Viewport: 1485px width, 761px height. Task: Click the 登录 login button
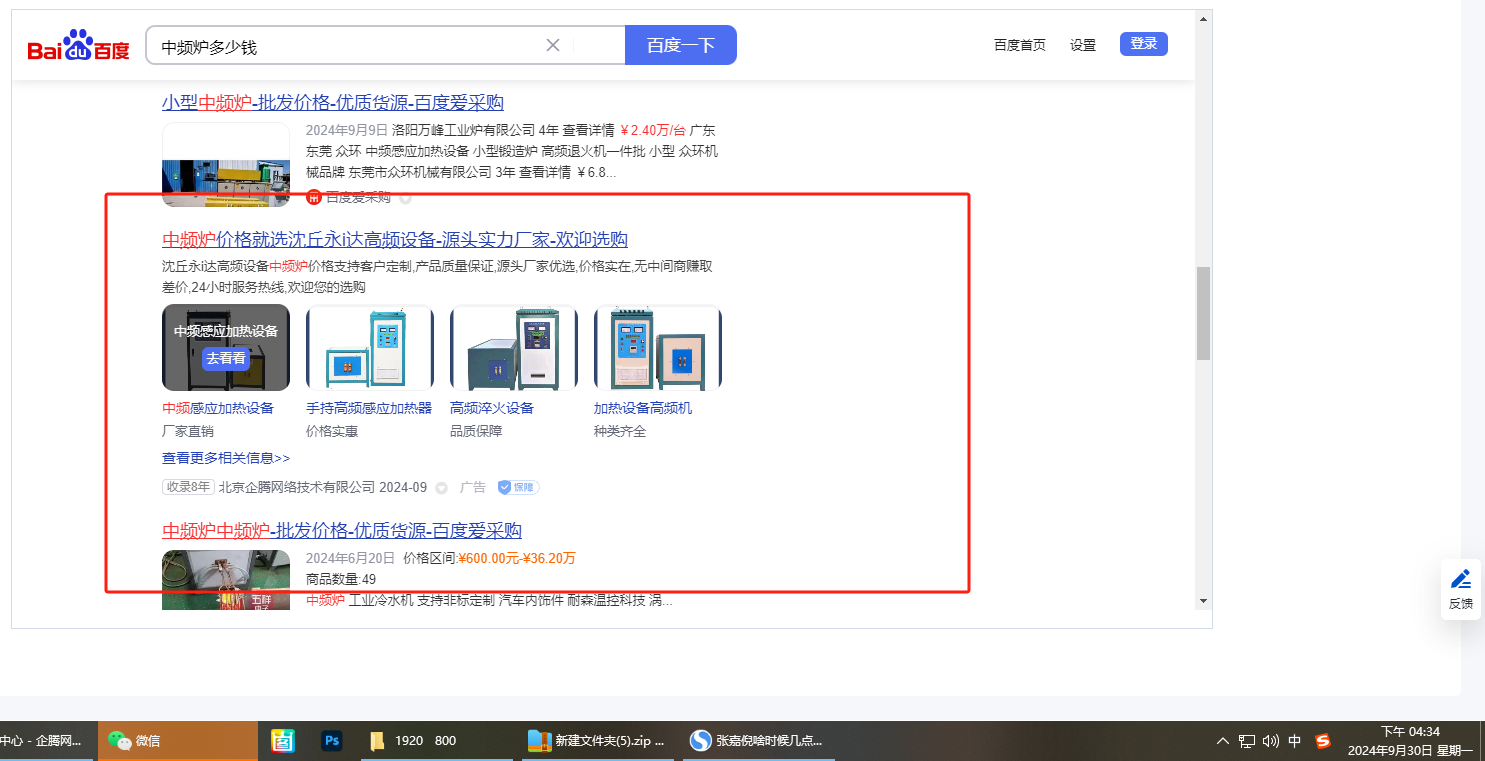click(1144, 44)
